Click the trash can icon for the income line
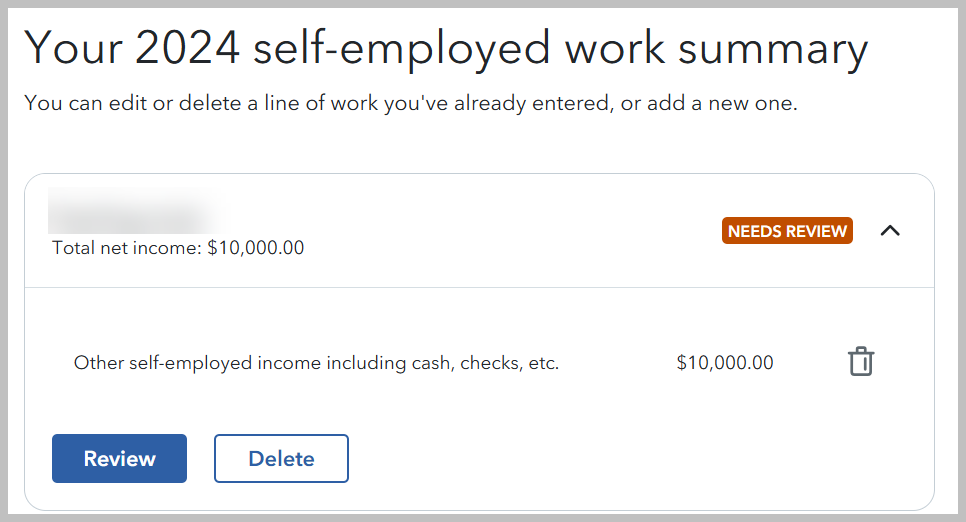Image resolution: width=966 pixels, height=522 pixels. coord(861,362)
